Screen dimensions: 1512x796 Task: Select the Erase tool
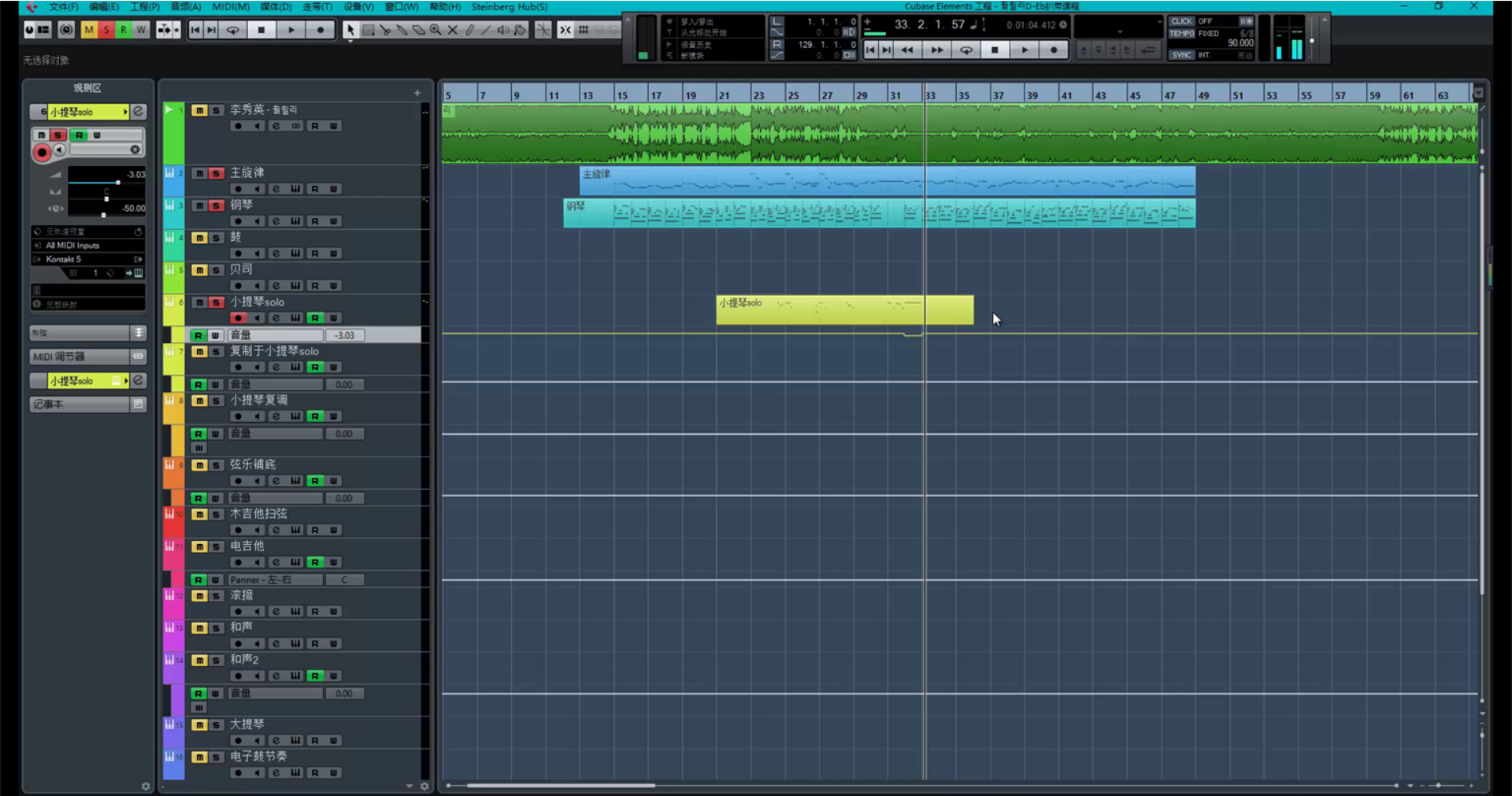[419, 30]
